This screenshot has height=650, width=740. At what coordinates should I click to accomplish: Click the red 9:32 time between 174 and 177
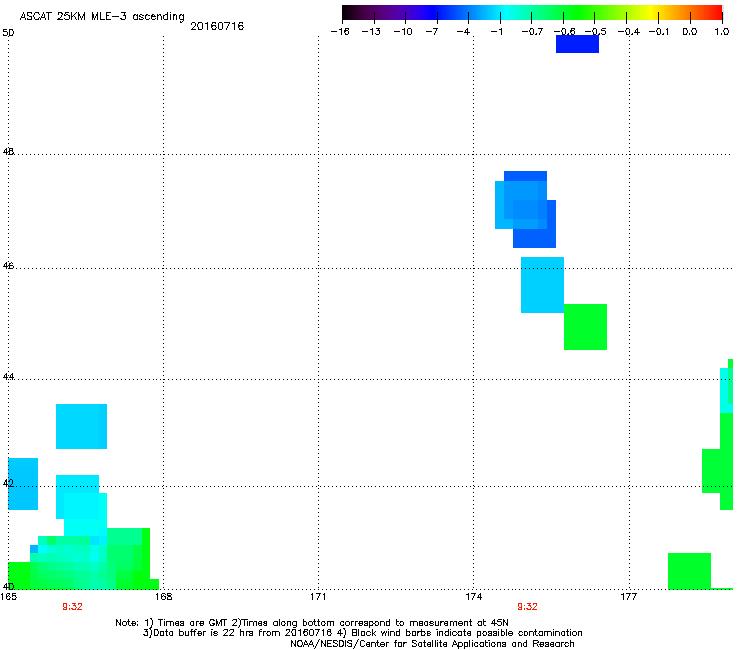527,607
